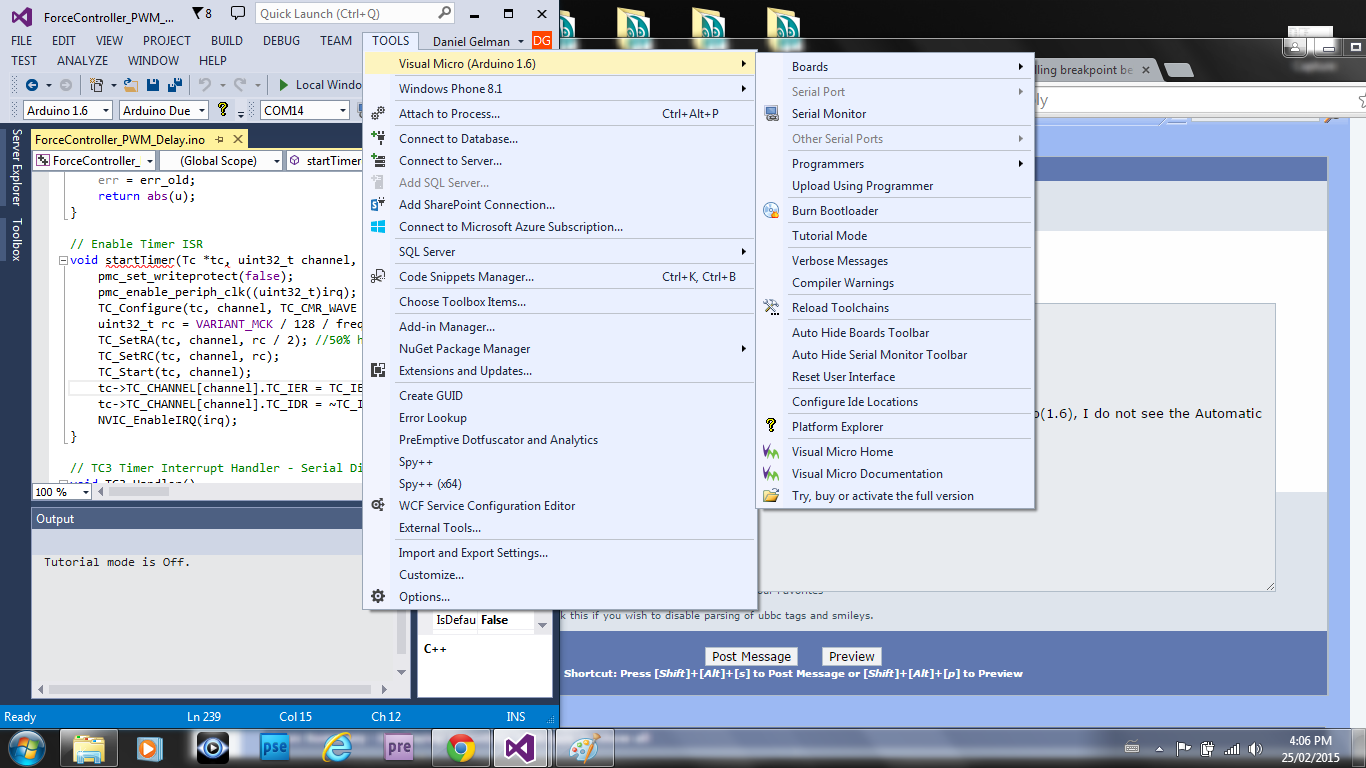Viewport: 1366px width, 768px height.
Task: Open the feedback speech bubble icon
Action: pos(237,14)
